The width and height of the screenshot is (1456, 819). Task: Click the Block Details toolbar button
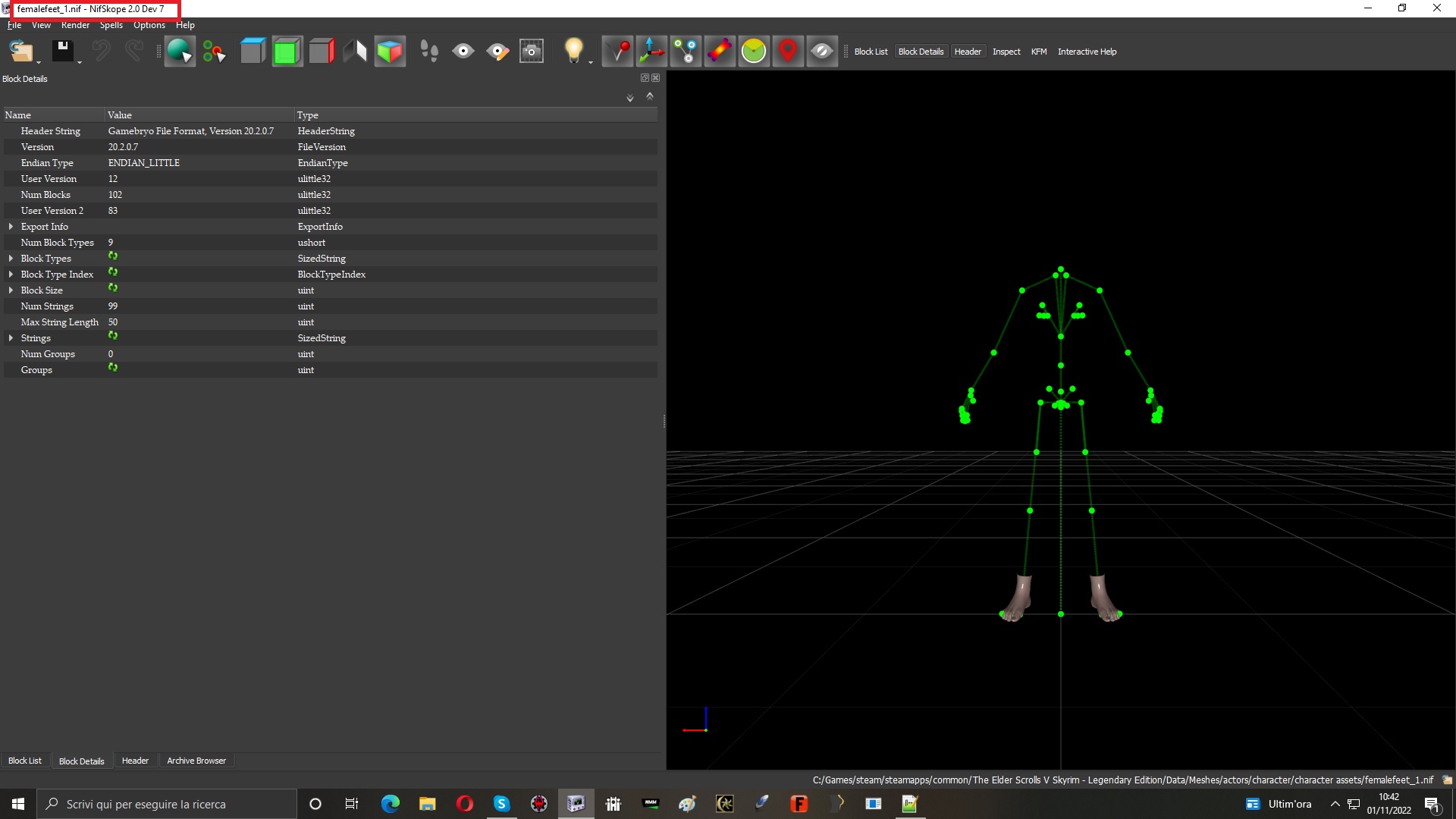click(921, 52)
